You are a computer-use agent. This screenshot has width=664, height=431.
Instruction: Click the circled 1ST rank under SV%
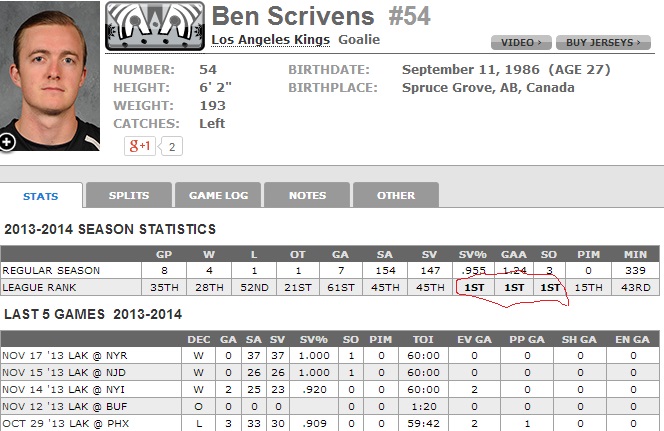point(474,287)
